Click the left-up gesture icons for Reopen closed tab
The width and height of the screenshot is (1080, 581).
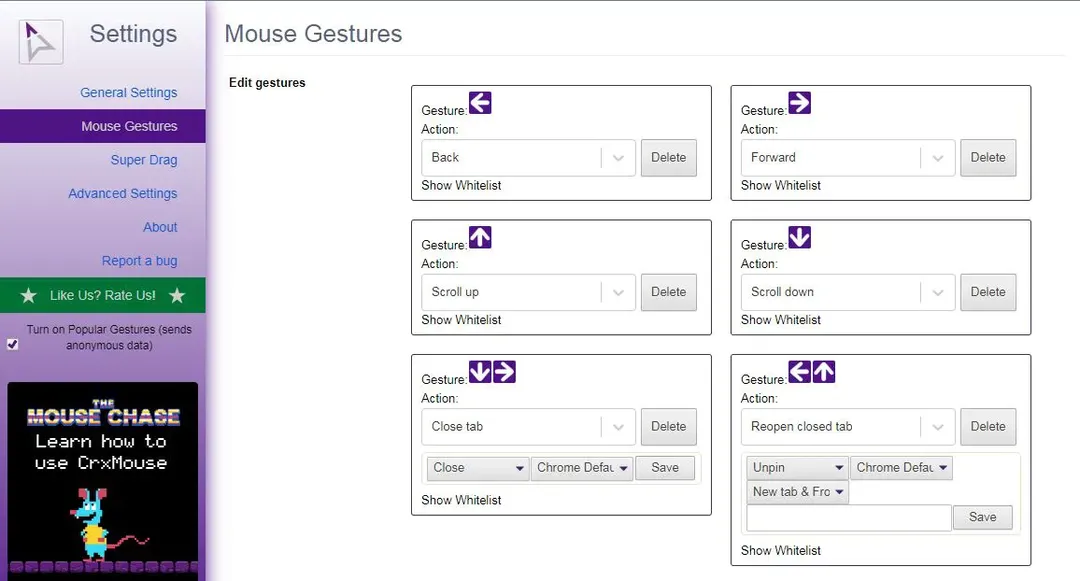[811, 372]
